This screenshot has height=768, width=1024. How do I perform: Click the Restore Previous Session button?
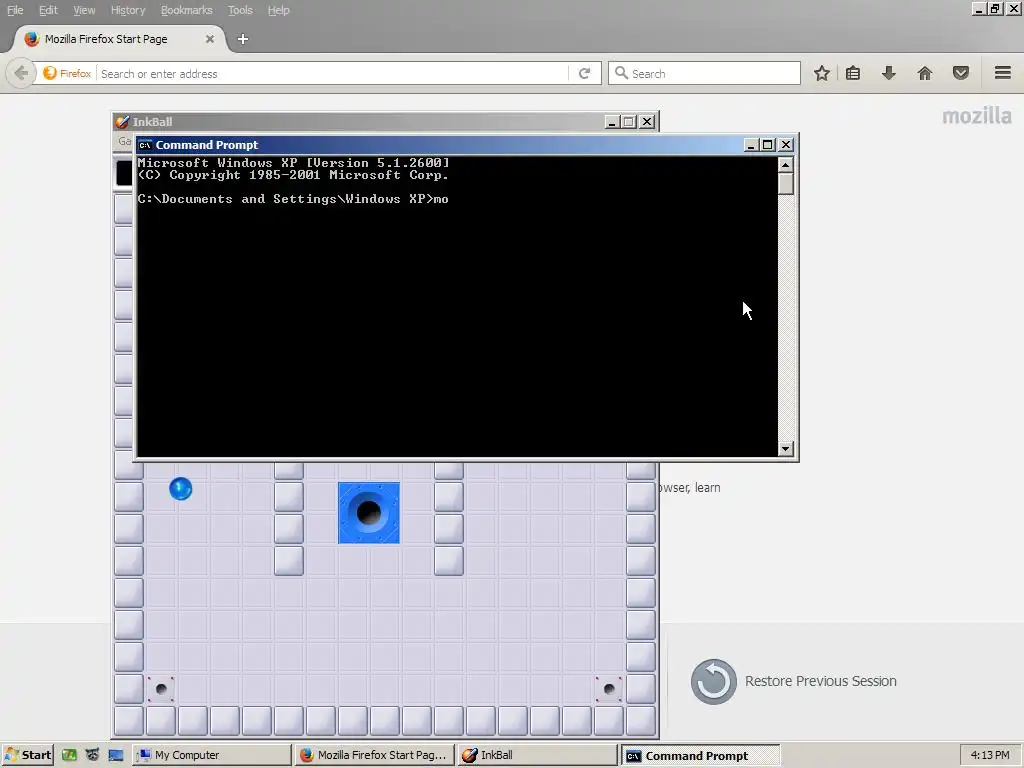coord(793,681)
